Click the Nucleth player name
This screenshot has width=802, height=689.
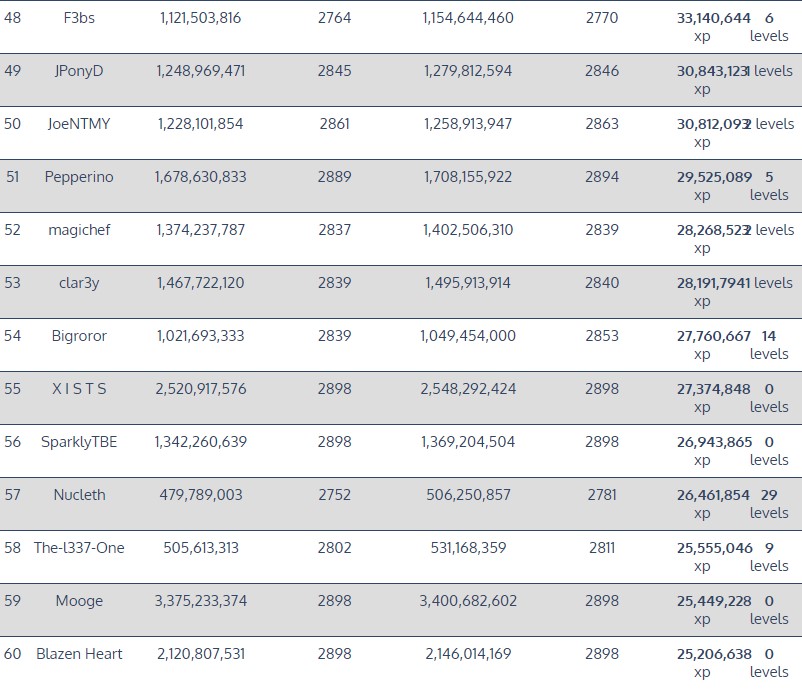pyautogui.click(x=79, y=495)
